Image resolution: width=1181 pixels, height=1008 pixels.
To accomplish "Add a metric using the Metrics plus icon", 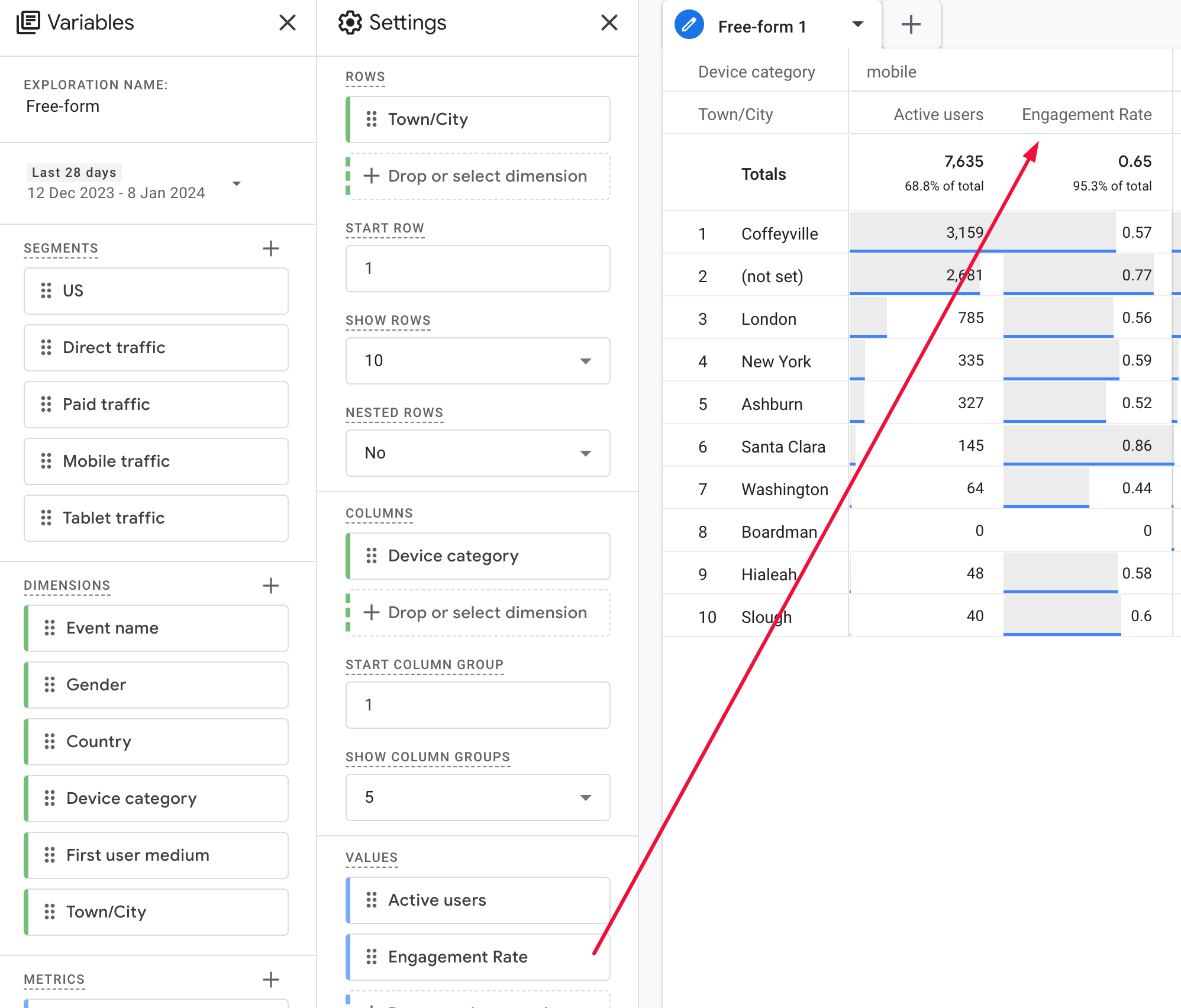I will click(x=270, y=980).
